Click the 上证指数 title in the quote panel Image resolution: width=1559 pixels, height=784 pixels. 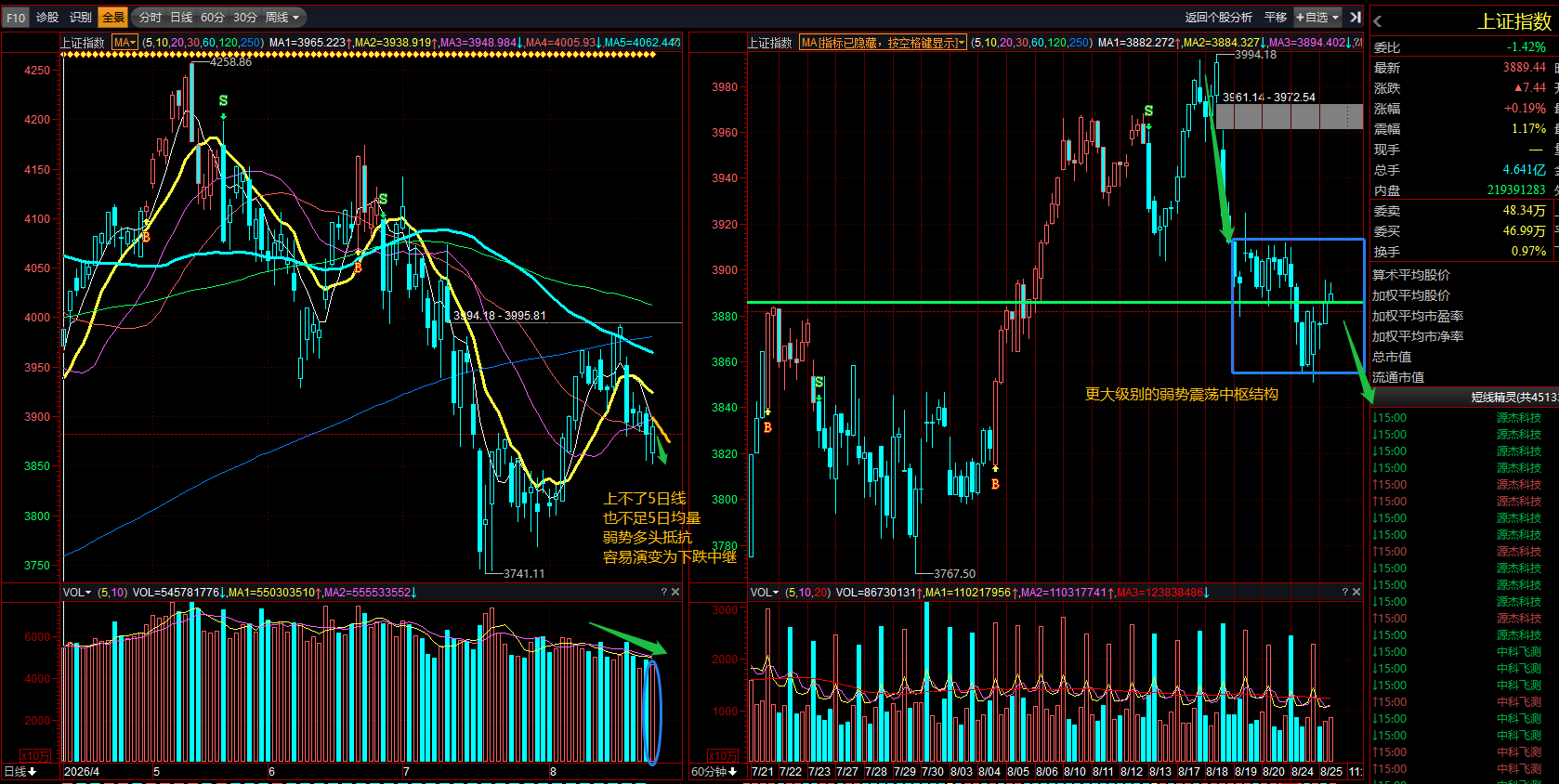click(x=1514, y=21)
